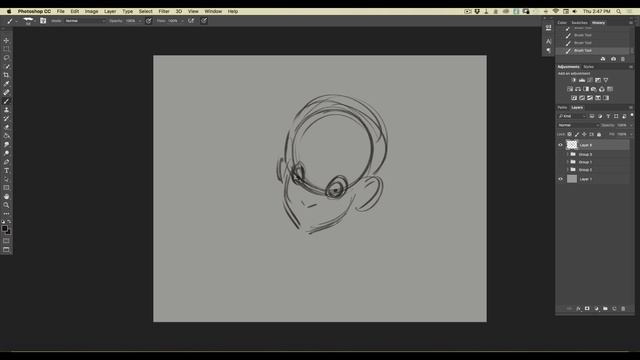Select the Lasso tool
640x360 pixels.
pos(6,58)
